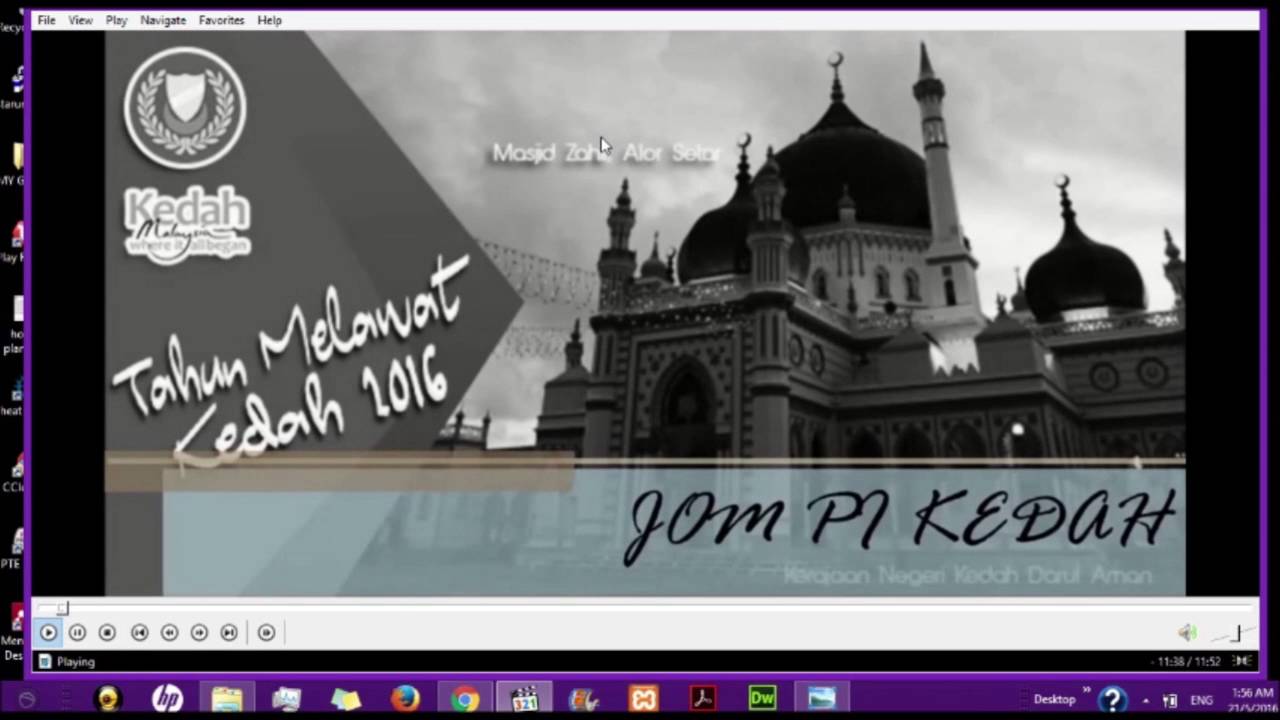
Task: Open the photo gallery taskbar icon
Action: click(286, 698)
